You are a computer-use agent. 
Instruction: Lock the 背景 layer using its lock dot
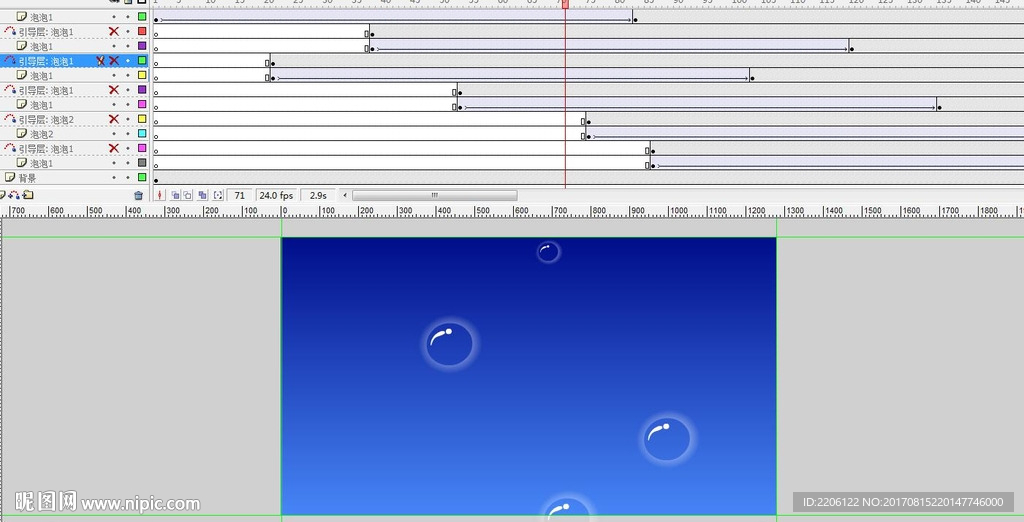(x=128, y=178)
